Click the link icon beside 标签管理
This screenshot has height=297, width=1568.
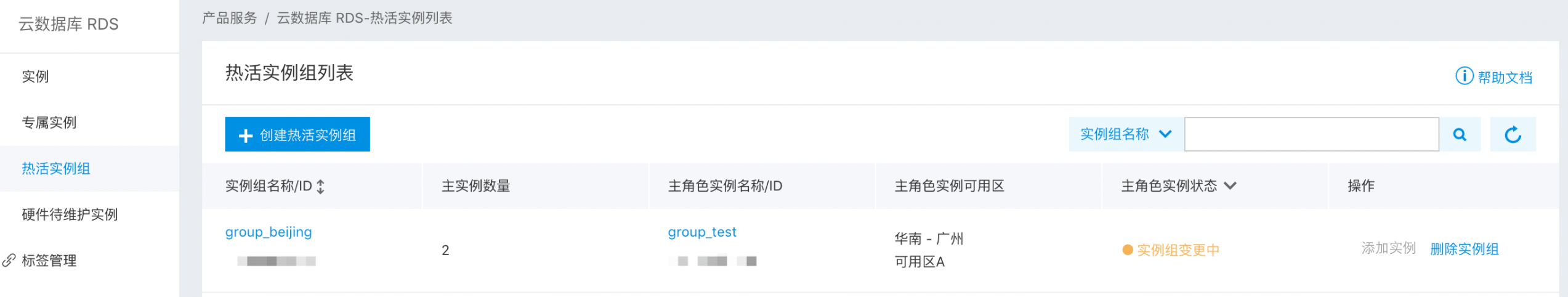(9, 261)
